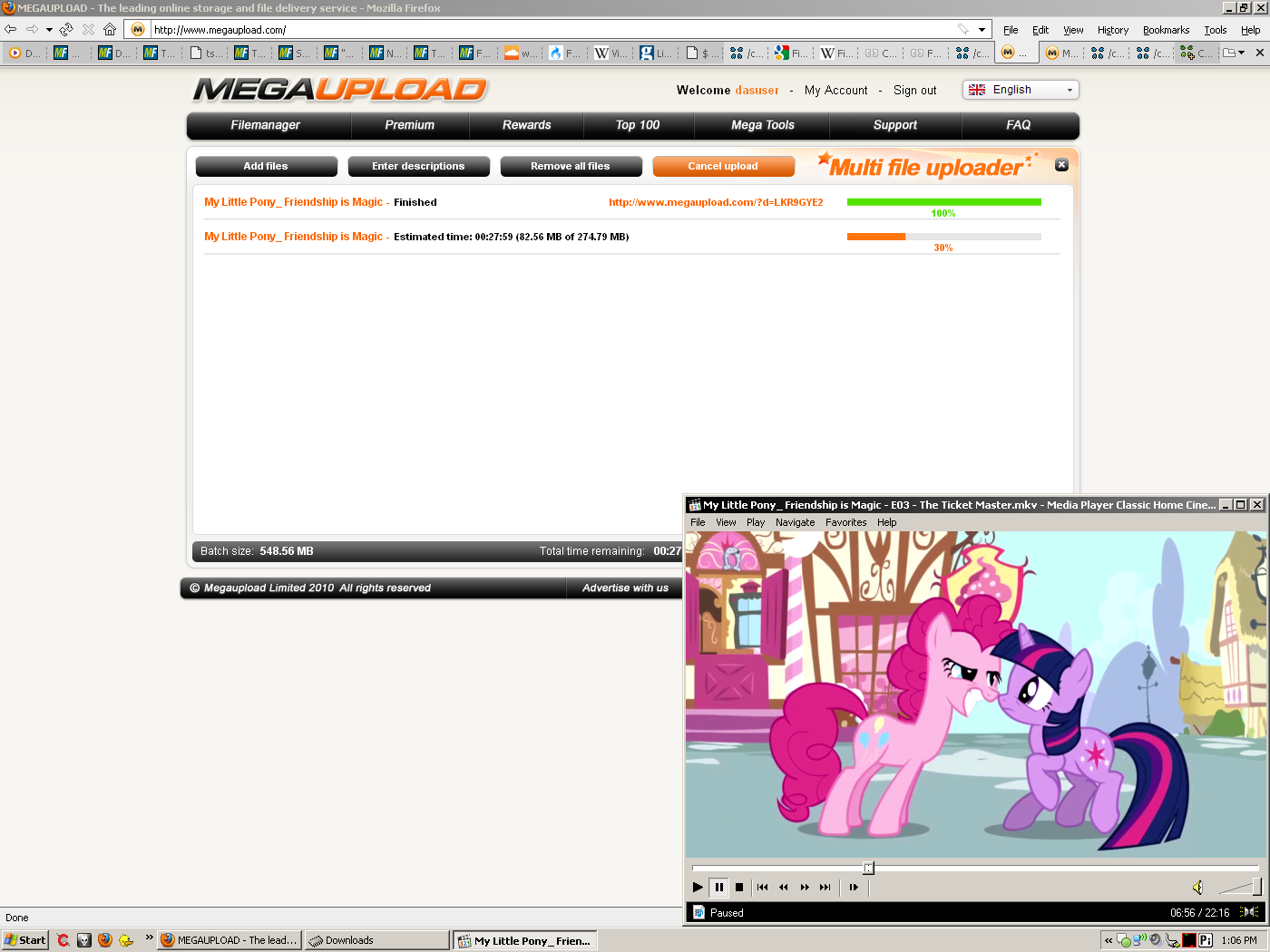Image resolution: width=1270 pixels, height=952 pixels.
Task: Switch to Downloads window in the taskbar
Action: [376, 940]
